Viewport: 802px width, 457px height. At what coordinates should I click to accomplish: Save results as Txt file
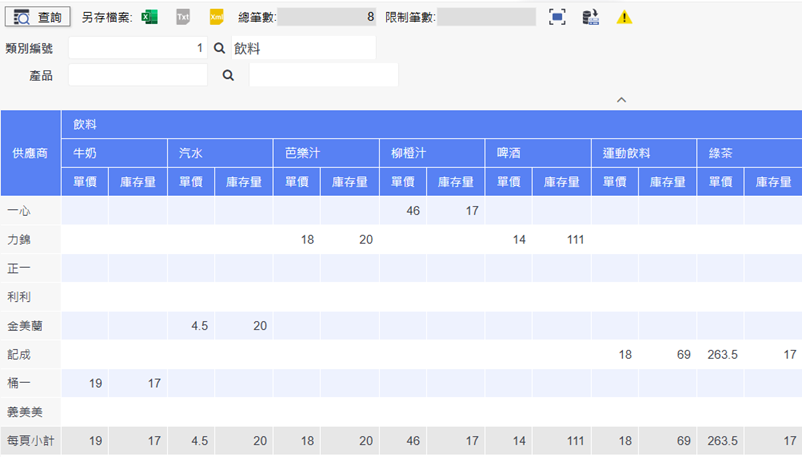182,17
